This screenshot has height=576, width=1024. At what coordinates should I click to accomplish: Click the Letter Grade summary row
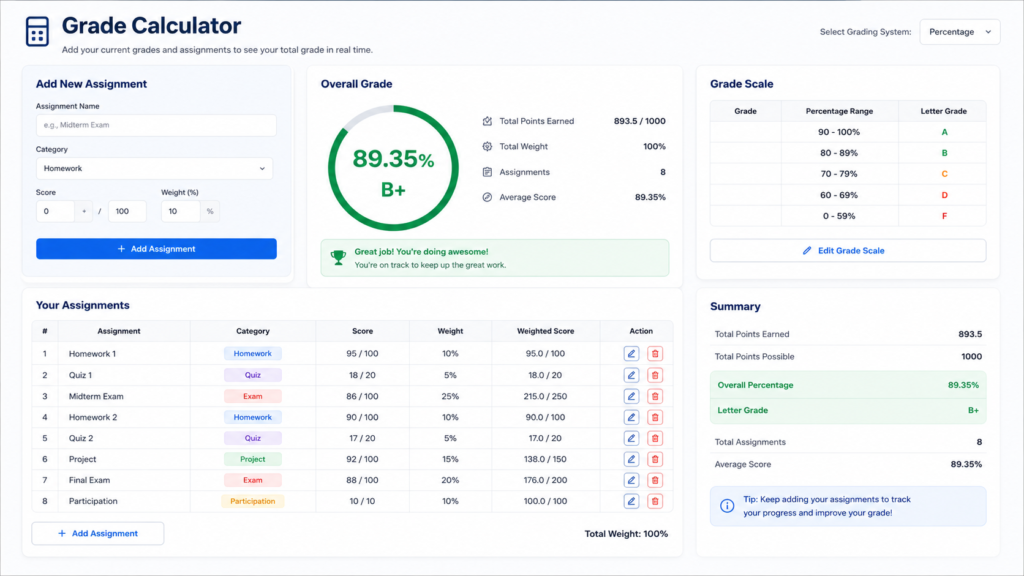848,411
